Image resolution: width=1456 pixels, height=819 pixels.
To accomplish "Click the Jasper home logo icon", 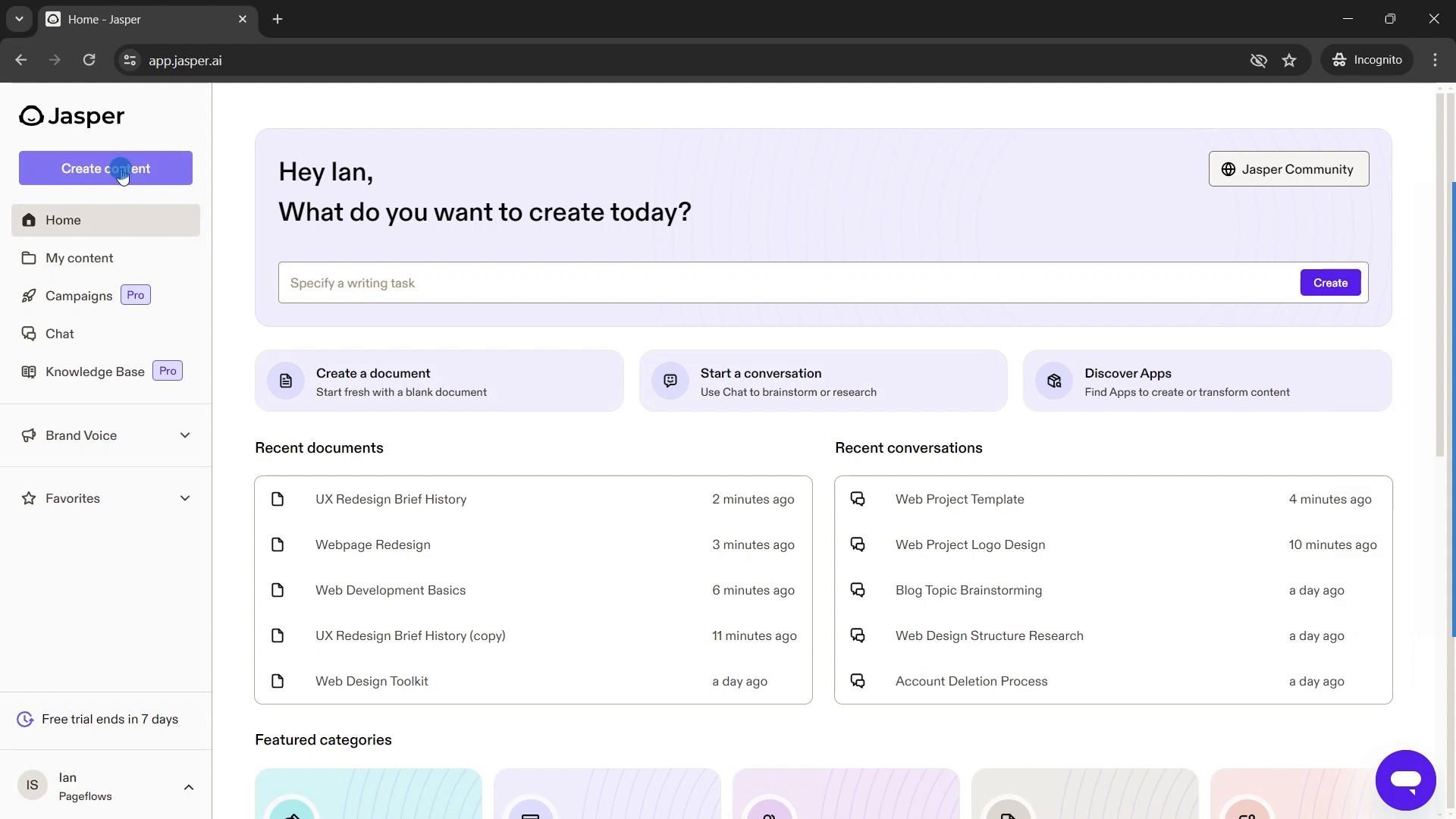I will pos(30,114).
